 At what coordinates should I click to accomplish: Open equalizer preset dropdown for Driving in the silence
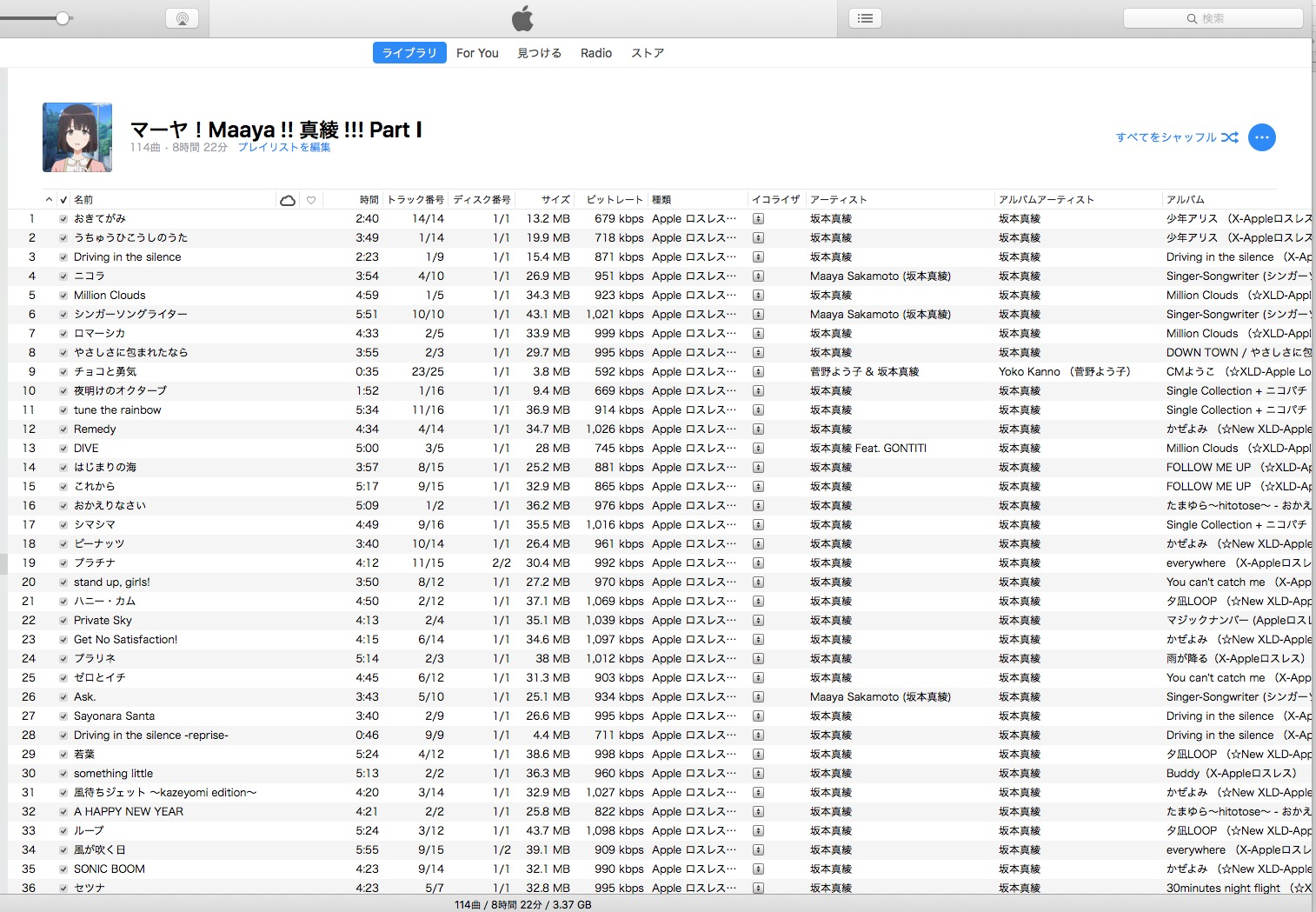(x=758, y=257)
